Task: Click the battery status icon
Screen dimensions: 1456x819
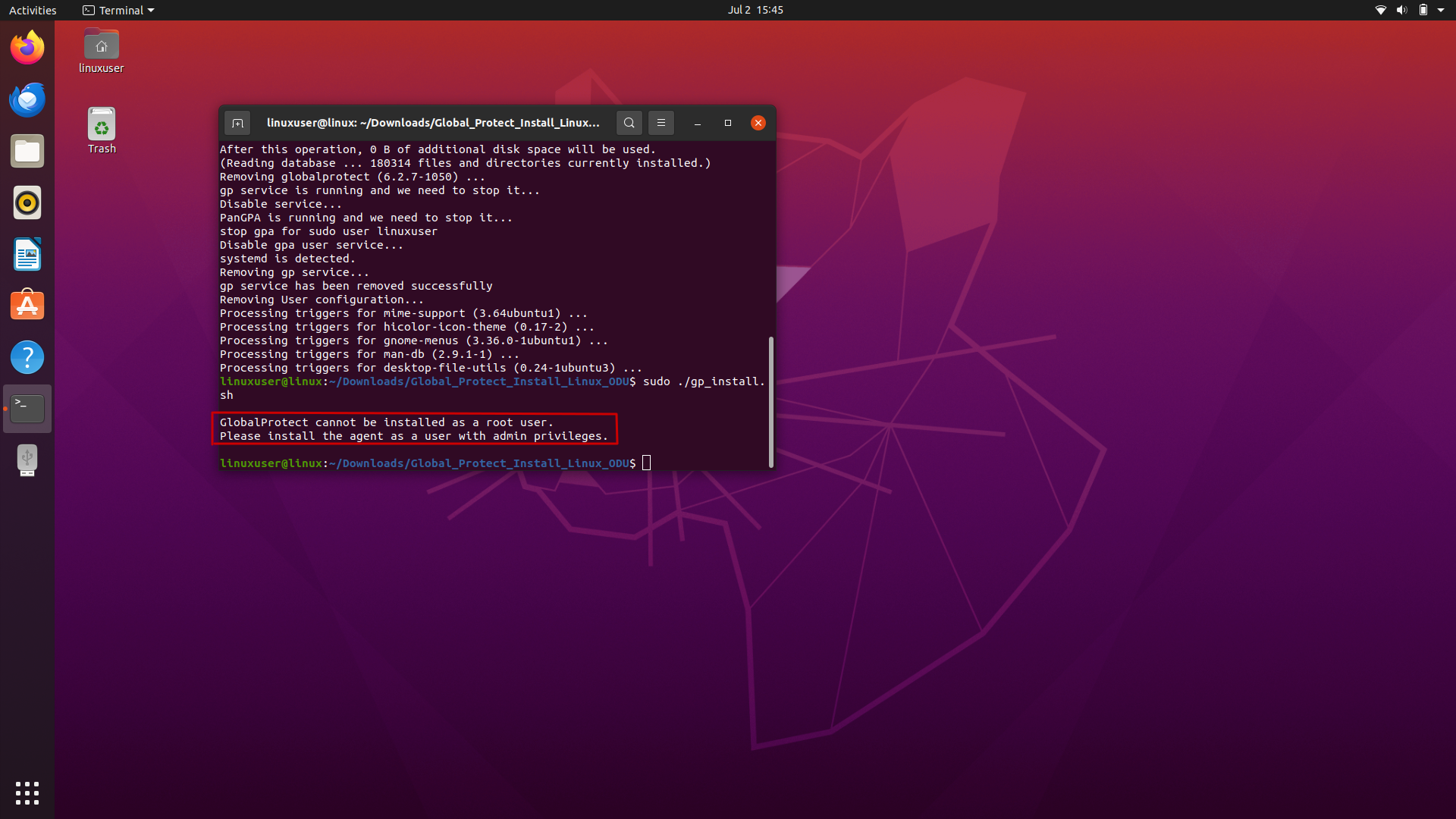Action: tap(1423, 10)
